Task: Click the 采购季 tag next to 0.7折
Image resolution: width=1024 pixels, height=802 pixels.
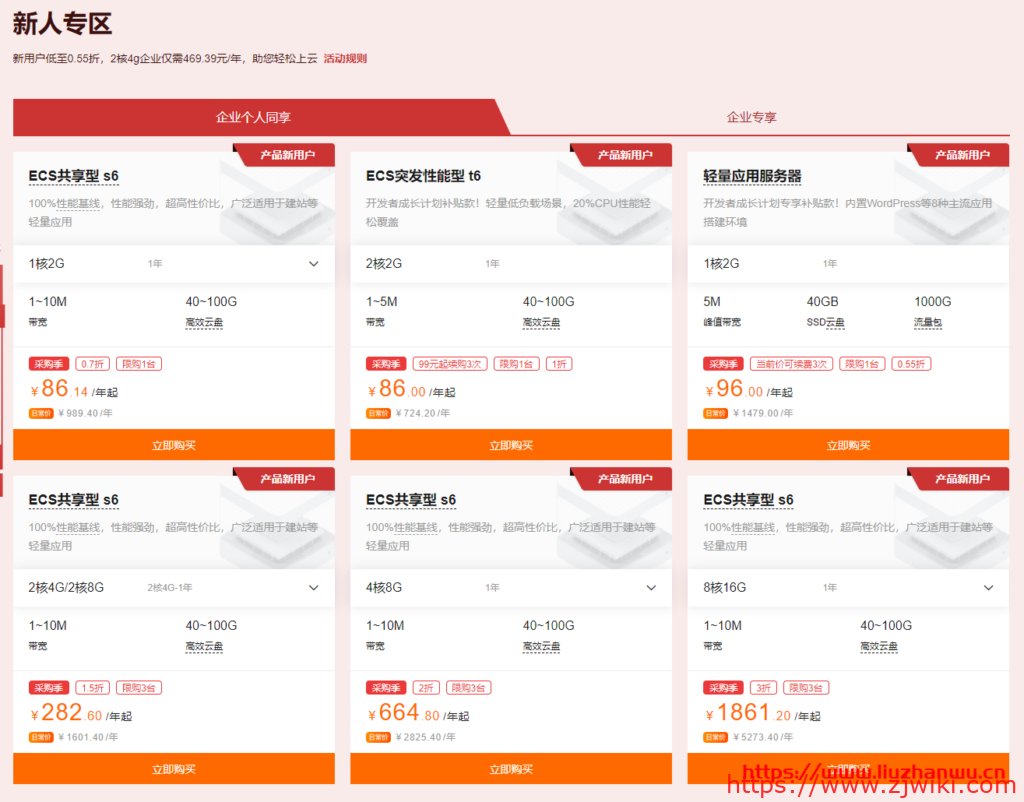Action: point(49,364)
